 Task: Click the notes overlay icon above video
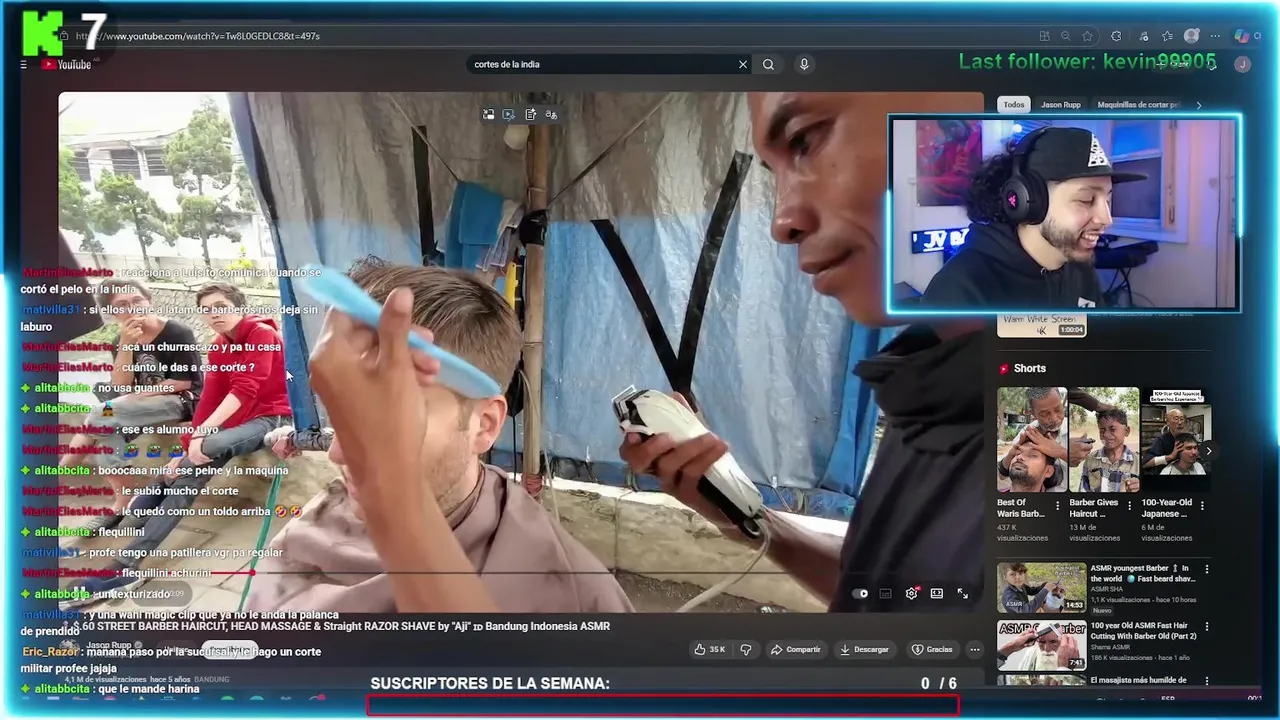pos(530,115)
